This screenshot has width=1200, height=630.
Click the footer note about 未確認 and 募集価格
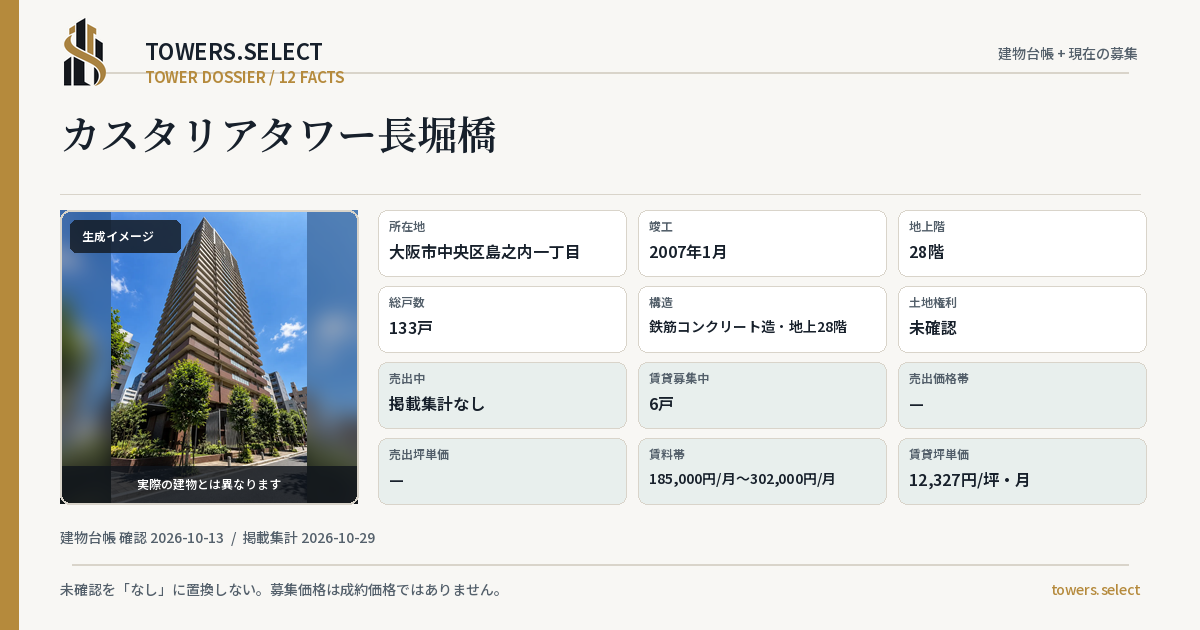click(x=281, y=590)
